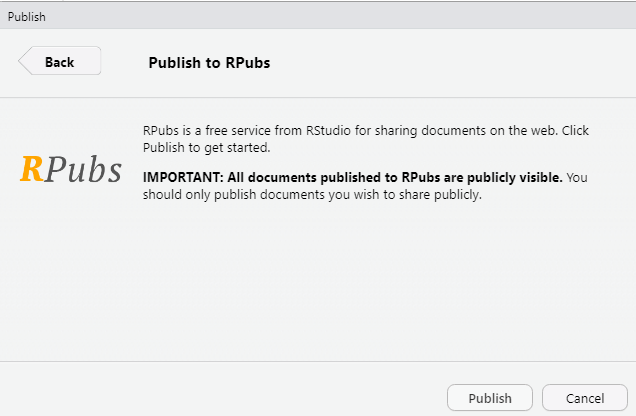Click the RPubs logo
The width and height of the screenshot is (636, 416).
(x=71, y=169)
